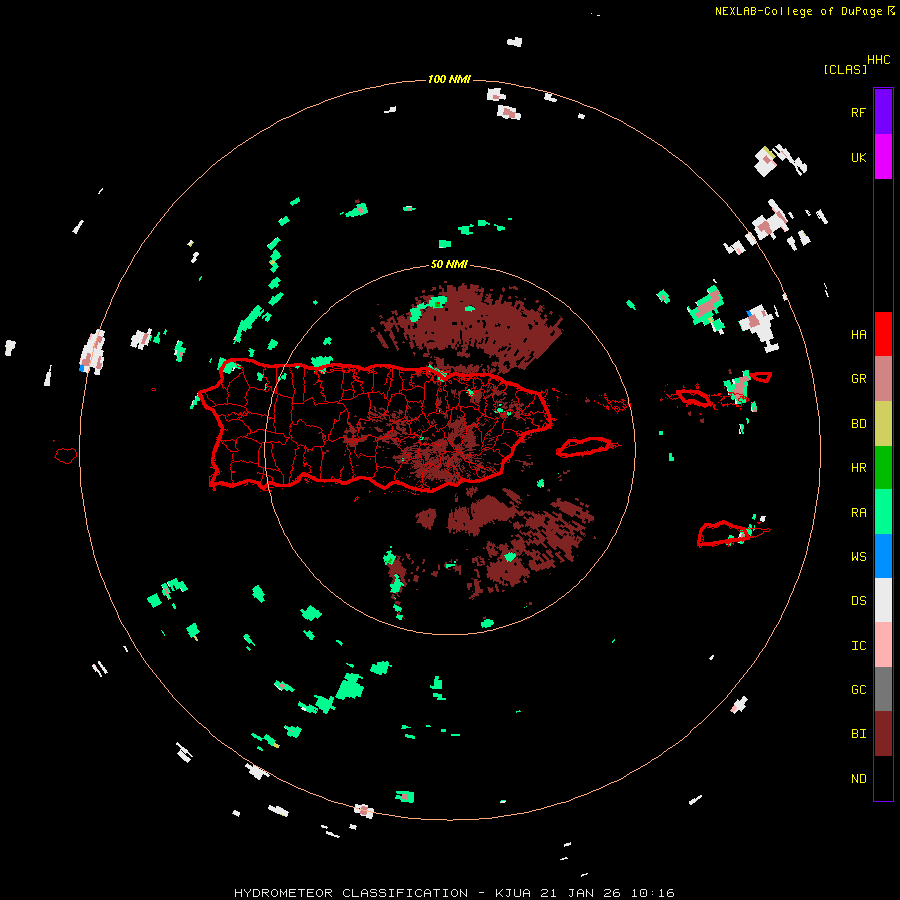Select the IC pink legend block

tap(883, 645)
